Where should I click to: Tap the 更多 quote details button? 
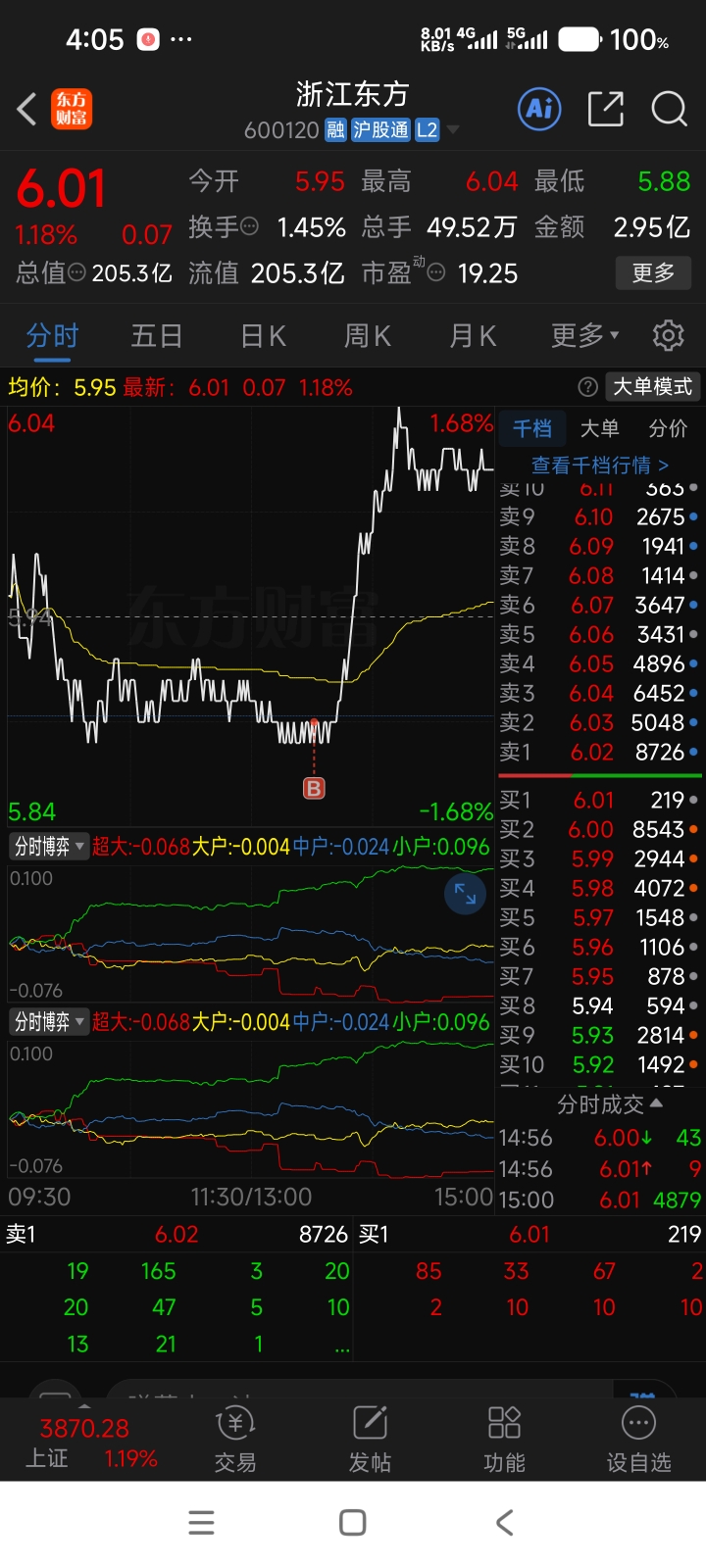coord(653,272)
